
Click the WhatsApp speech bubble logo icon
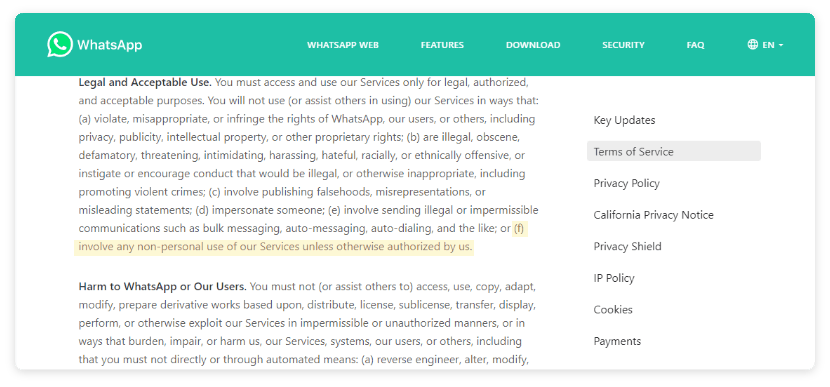click(x=60, y=44)
